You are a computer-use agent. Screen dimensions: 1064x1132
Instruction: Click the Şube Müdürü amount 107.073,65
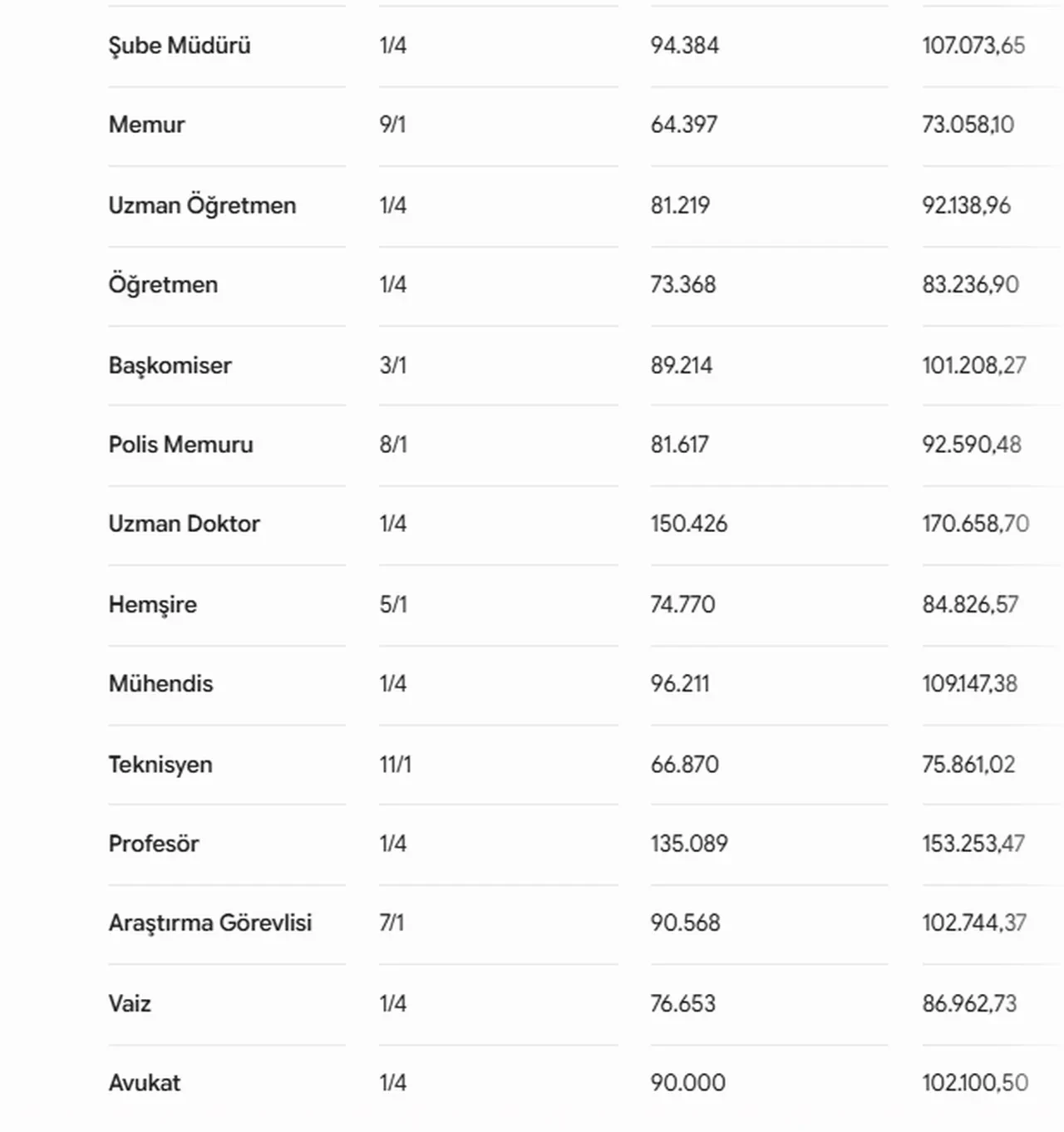pyautogui.click(x=973, y=46)
